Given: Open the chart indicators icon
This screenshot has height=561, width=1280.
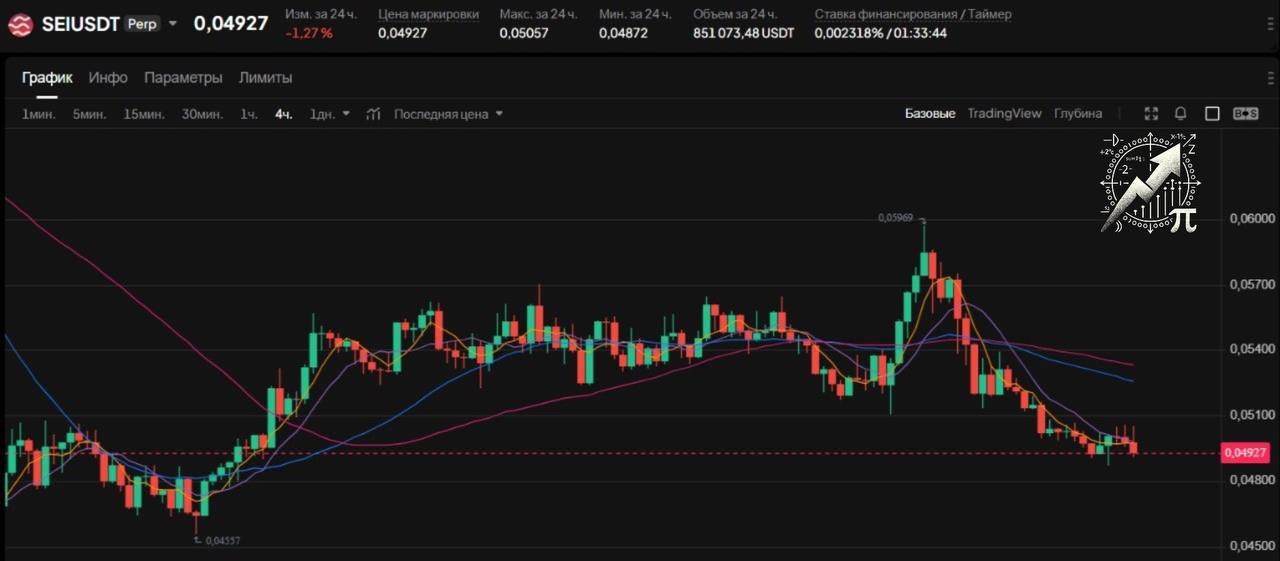Looking at the screenshot, I should [373, 114].
